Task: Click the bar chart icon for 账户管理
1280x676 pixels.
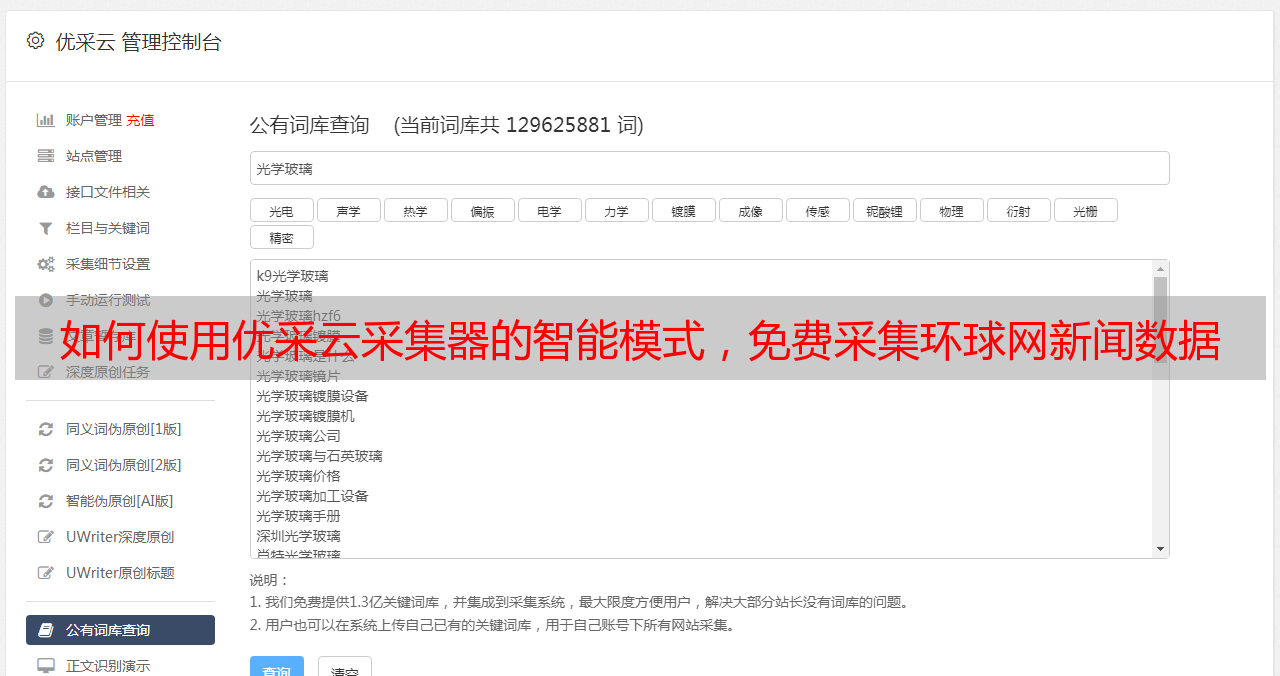Action: point(46,120)
